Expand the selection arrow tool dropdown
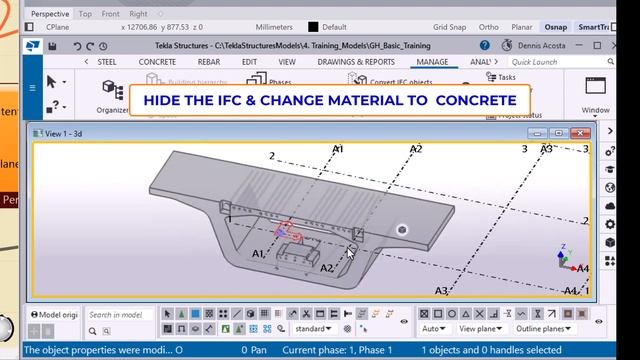Image resolution: width=640 pixels, height=360 pixels. click(64, 82)
